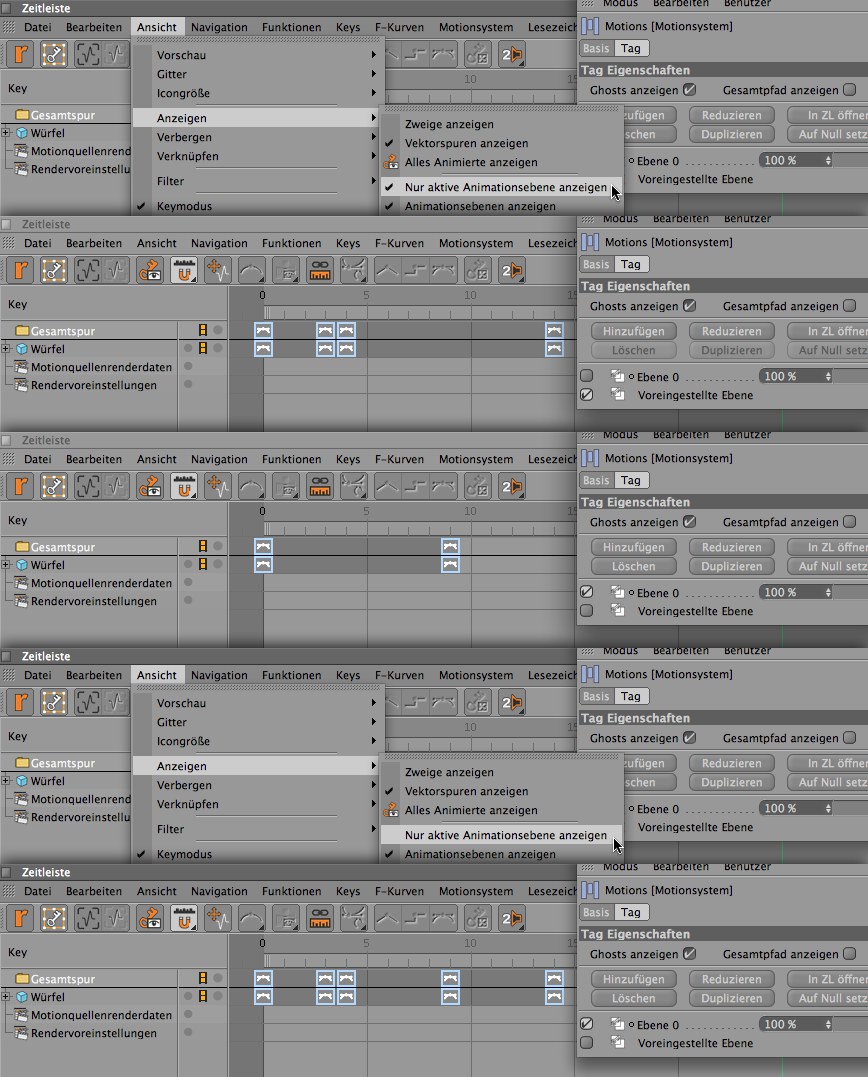Click link-view orange arrow icon in second panel

150,271
